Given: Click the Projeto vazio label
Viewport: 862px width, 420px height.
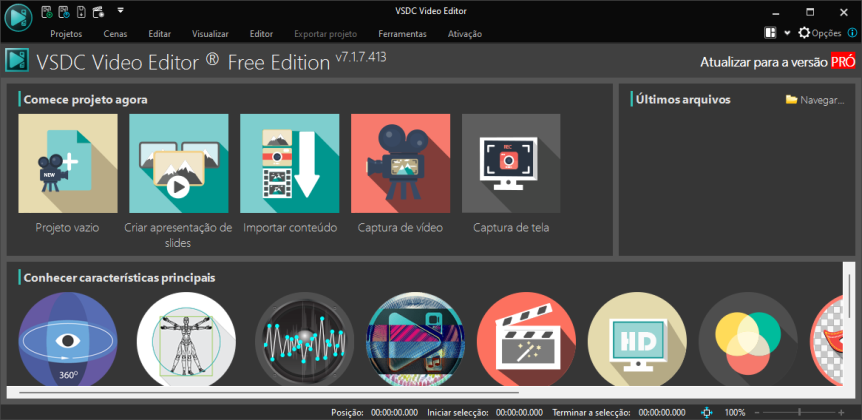Looking at the screenshot, I should tap(68, 228).
